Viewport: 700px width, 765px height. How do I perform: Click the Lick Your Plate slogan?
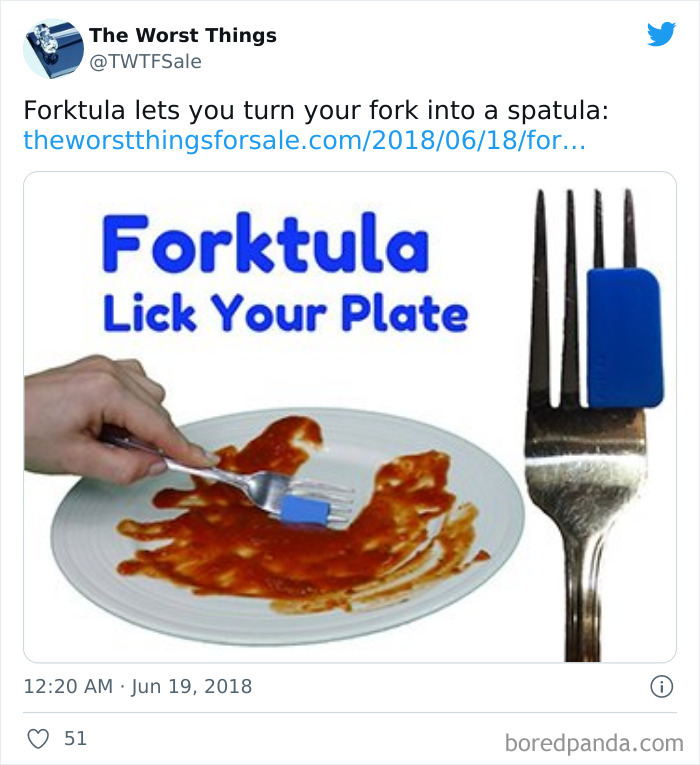(x=285, y=313)
